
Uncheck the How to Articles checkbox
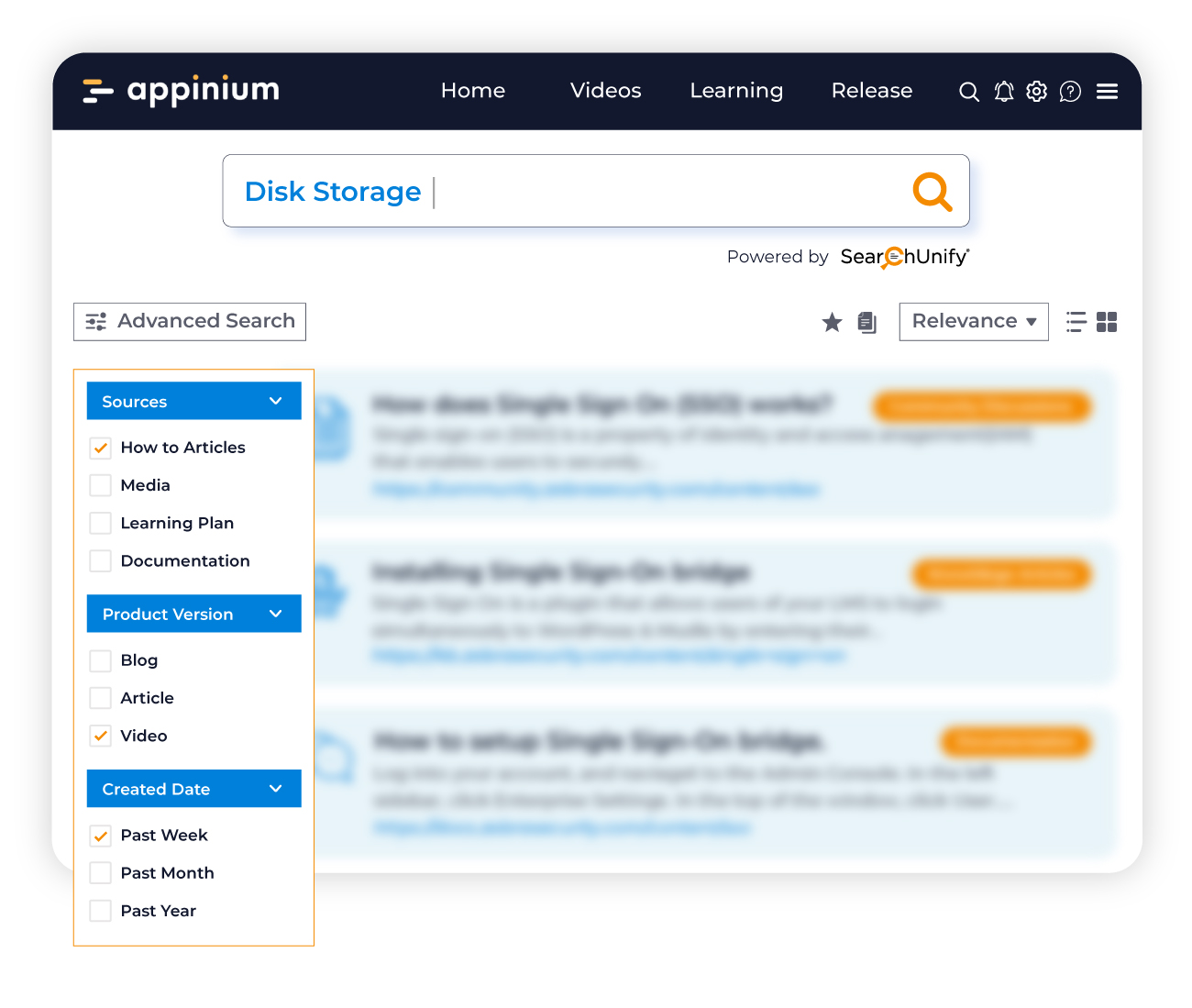tap(101, 448)
